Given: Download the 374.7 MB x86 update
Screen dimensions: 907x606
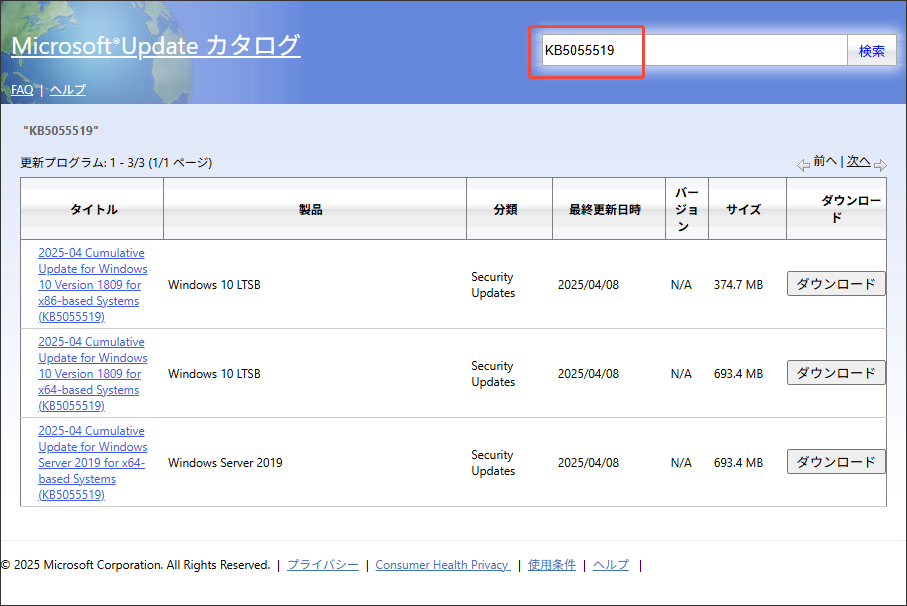Looking at the screenshot, I should pos(836,284).
